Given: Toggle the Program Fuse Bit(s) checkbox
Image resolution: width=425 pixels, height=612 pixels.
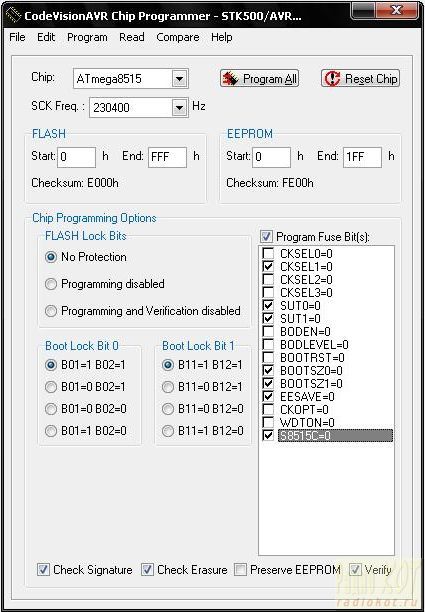Looking at the screenshot, I should click(267, 237).
